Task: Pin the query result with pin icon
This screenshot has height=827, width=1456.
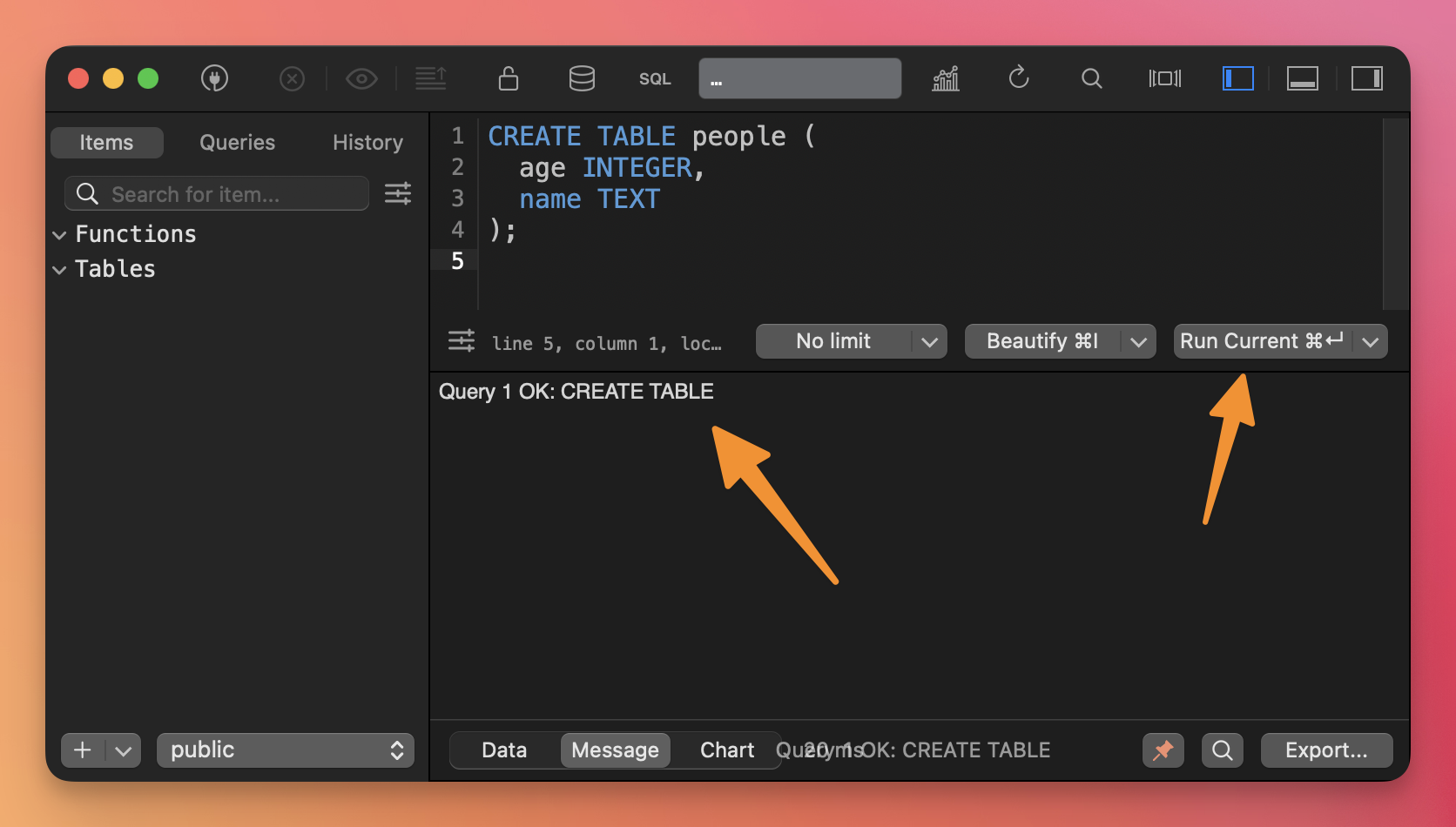Action: pyautogui.click(x=1163, y=750)
